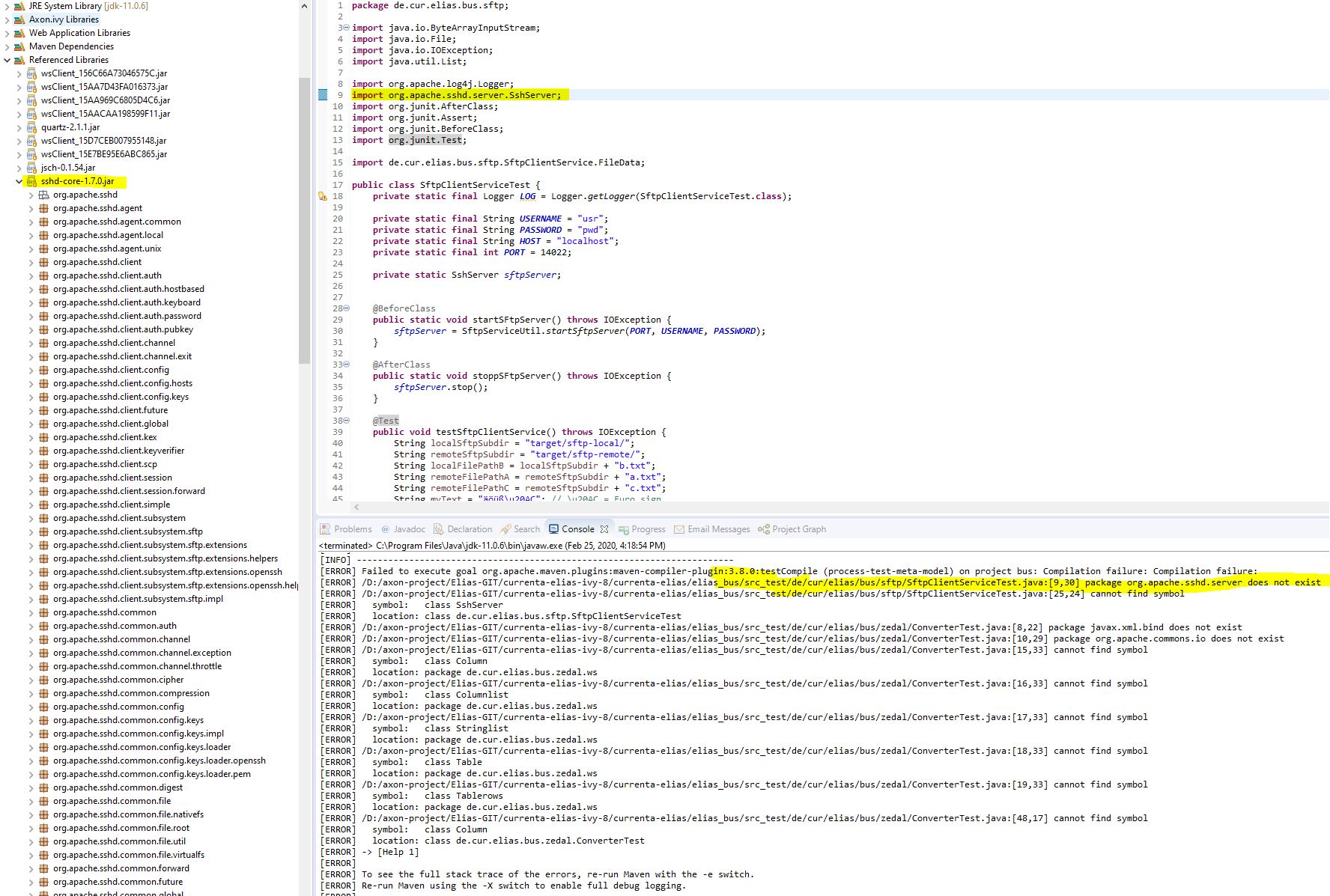The height and width of the screenshot is (896, 1330).
Task: Click the org.apache.sshd.client.kex package icon
Action: point(44,437)
